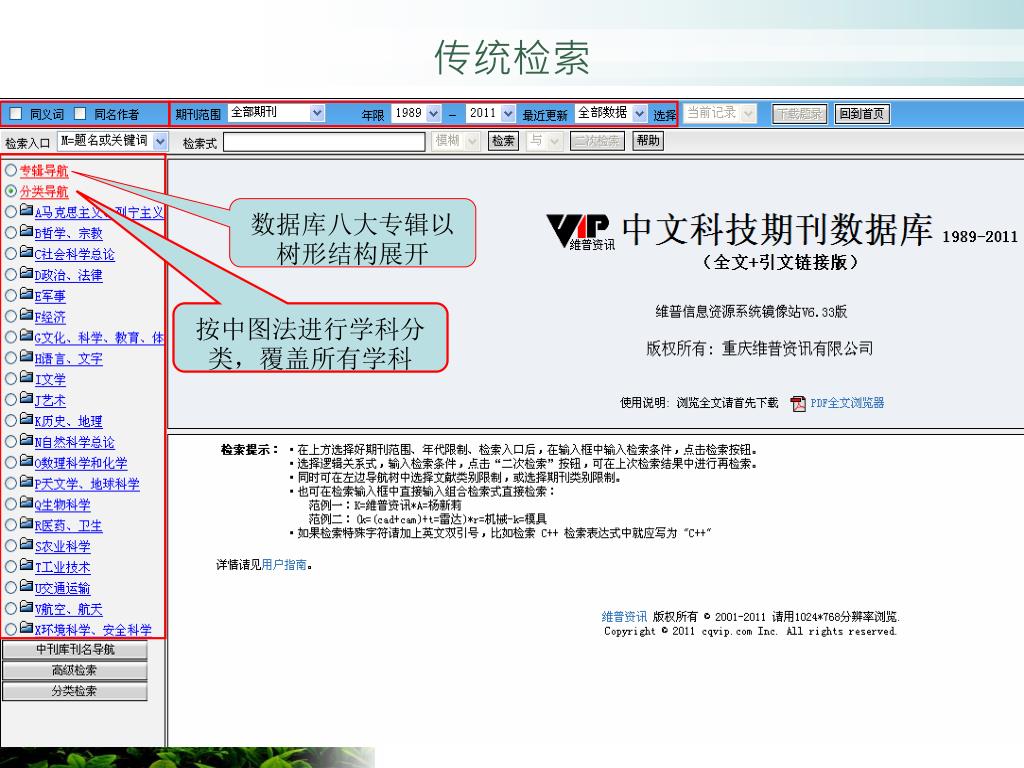Click the VIP 维普资讯 logo
The height and width of the screenshot is (768, 1024).
point(581,232)
